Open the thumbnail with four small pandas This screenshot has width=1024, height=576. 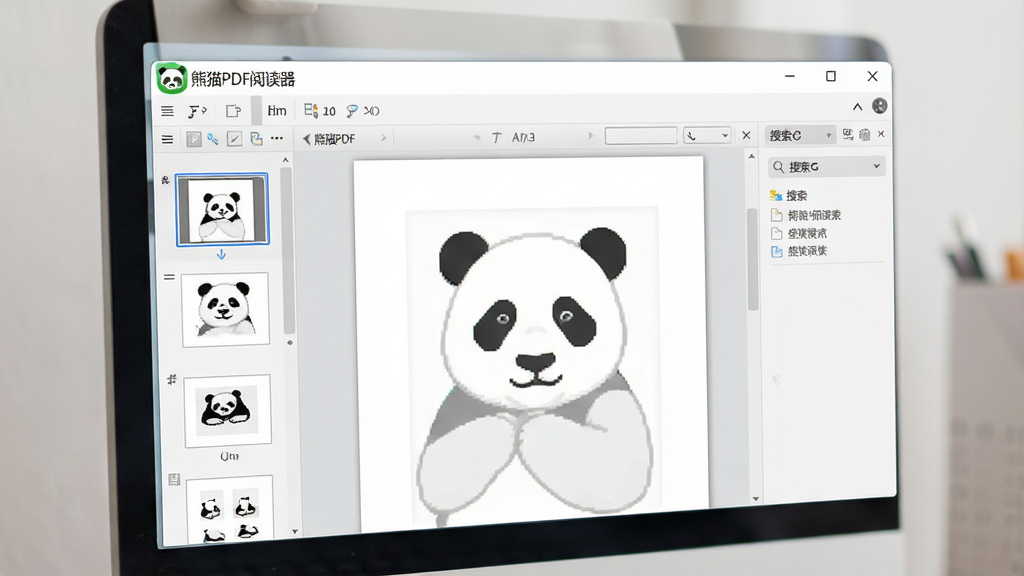(229, 510)
